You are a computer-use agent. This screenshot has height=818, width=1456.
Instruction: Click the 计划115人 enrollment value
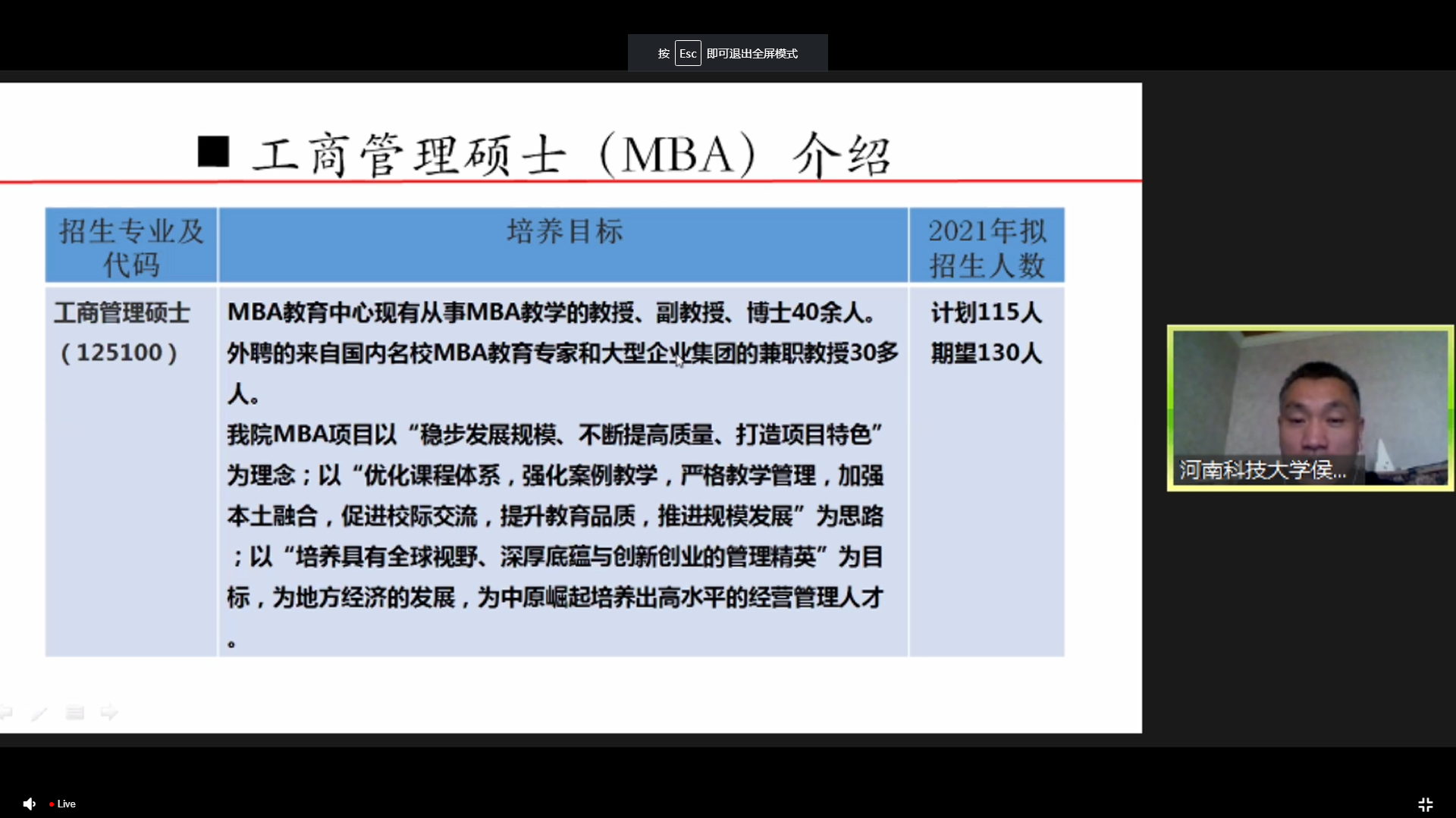pos(987,312)
